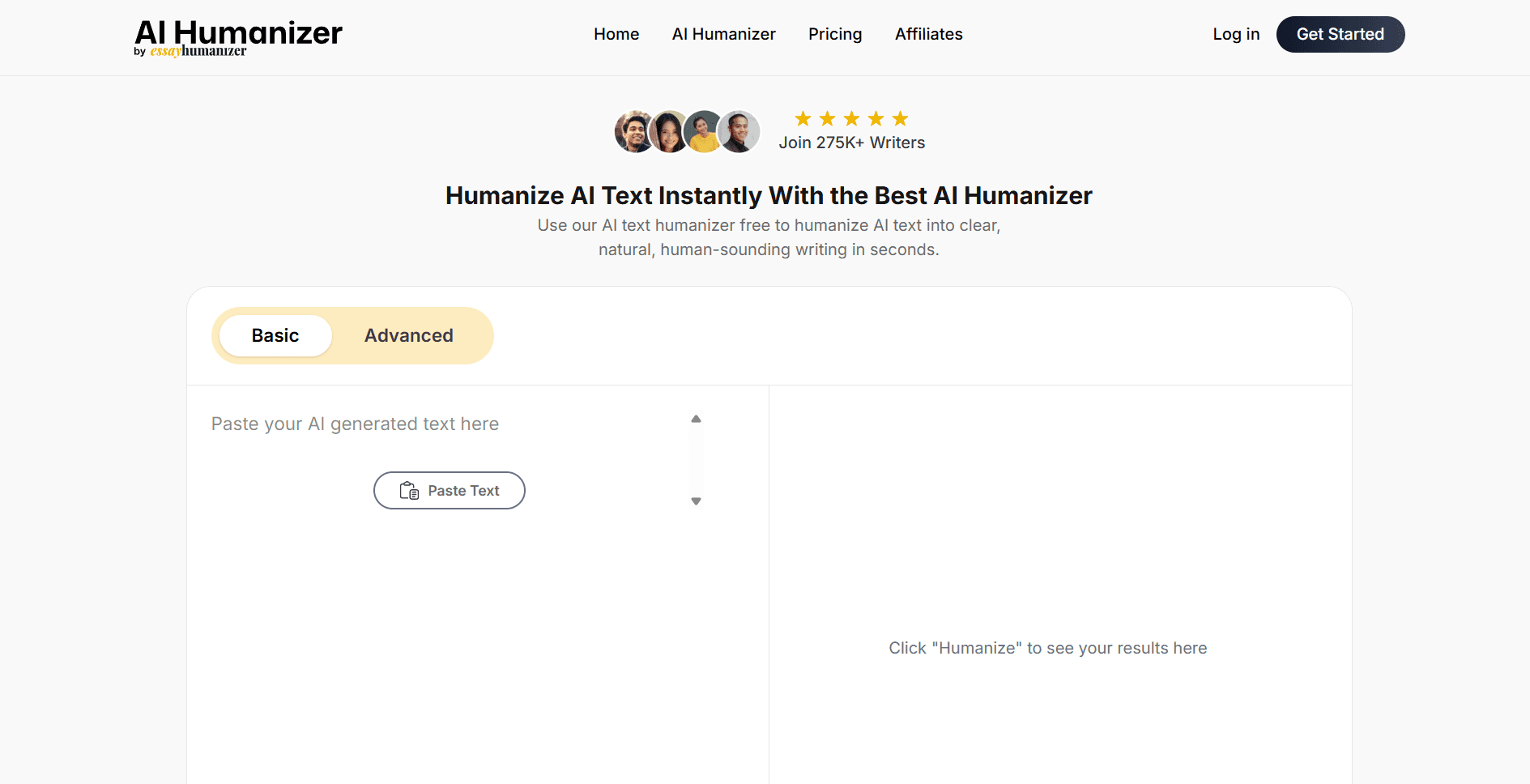Click the third writer avatar in yellow
The width and height of the screenshot is (1530, 784).
click(704, 132)
